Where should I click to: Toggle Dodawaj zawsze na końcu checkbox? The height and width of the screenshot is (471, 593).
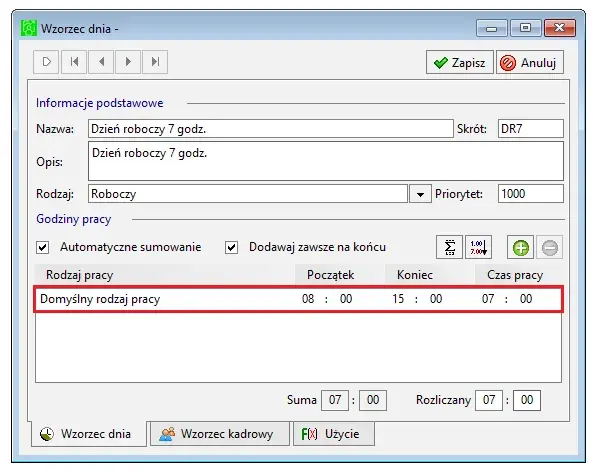pyautogui.click(x=231, y=248)
